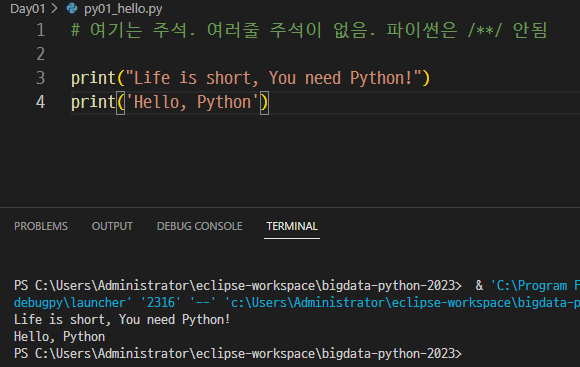Click line number 4 in the gutter

[41, 102]
